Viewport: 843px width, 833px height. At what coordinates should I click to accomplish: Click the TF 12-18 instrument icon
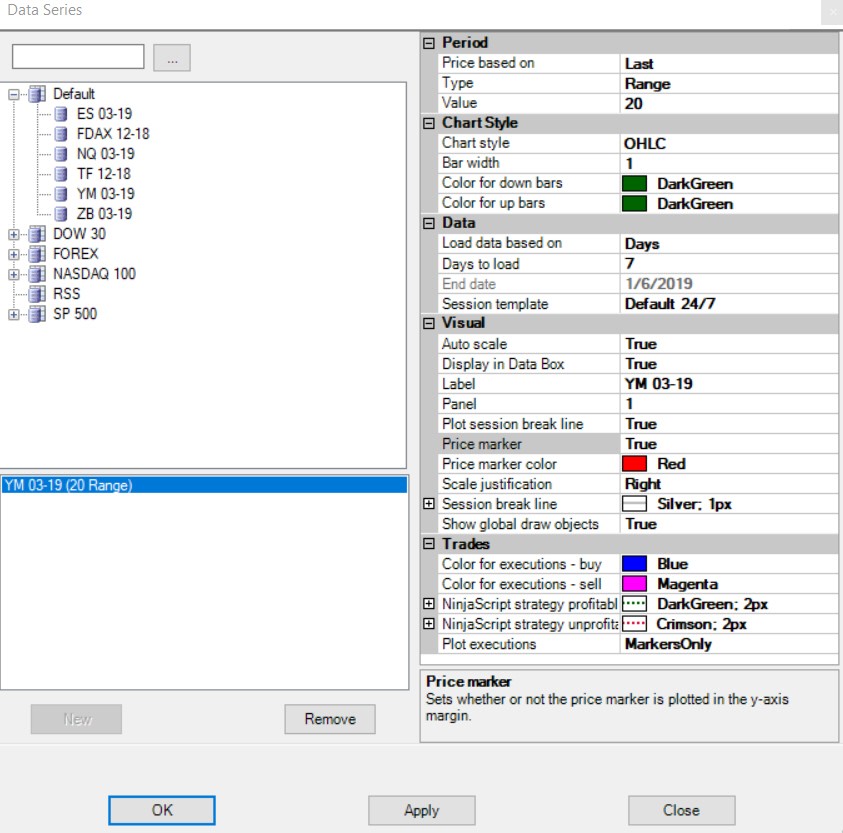pos(61,174)
